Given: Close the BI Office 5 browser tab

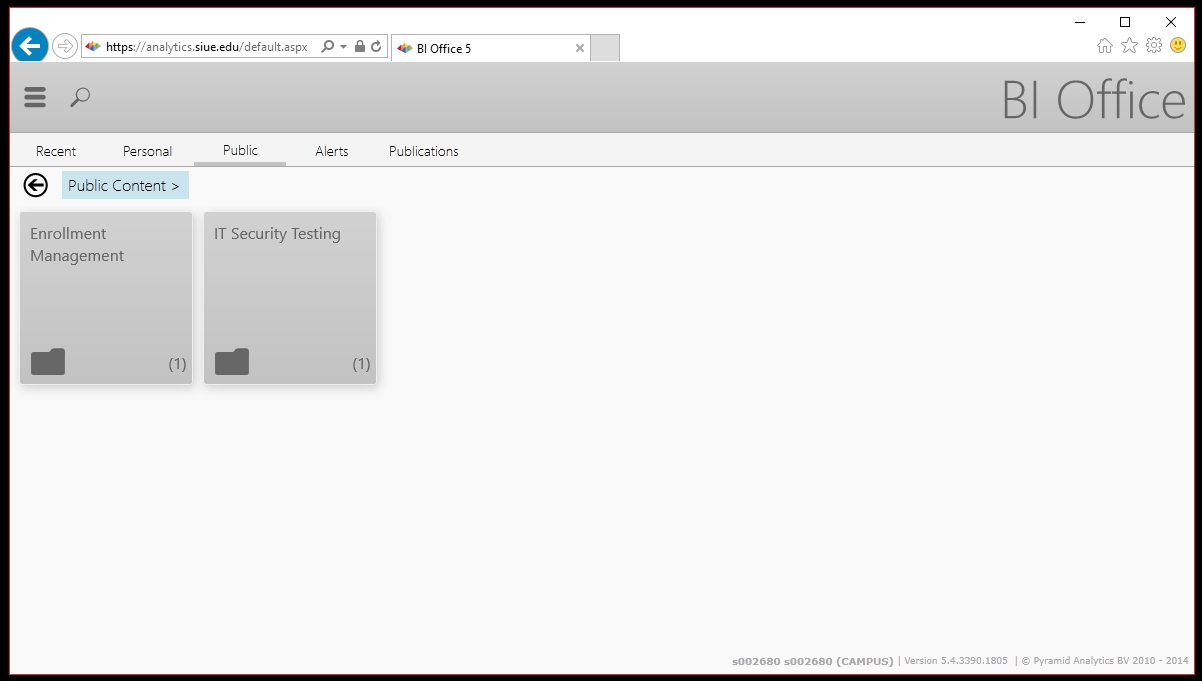Looking at the screenshot, I should [x=579, y=48].
